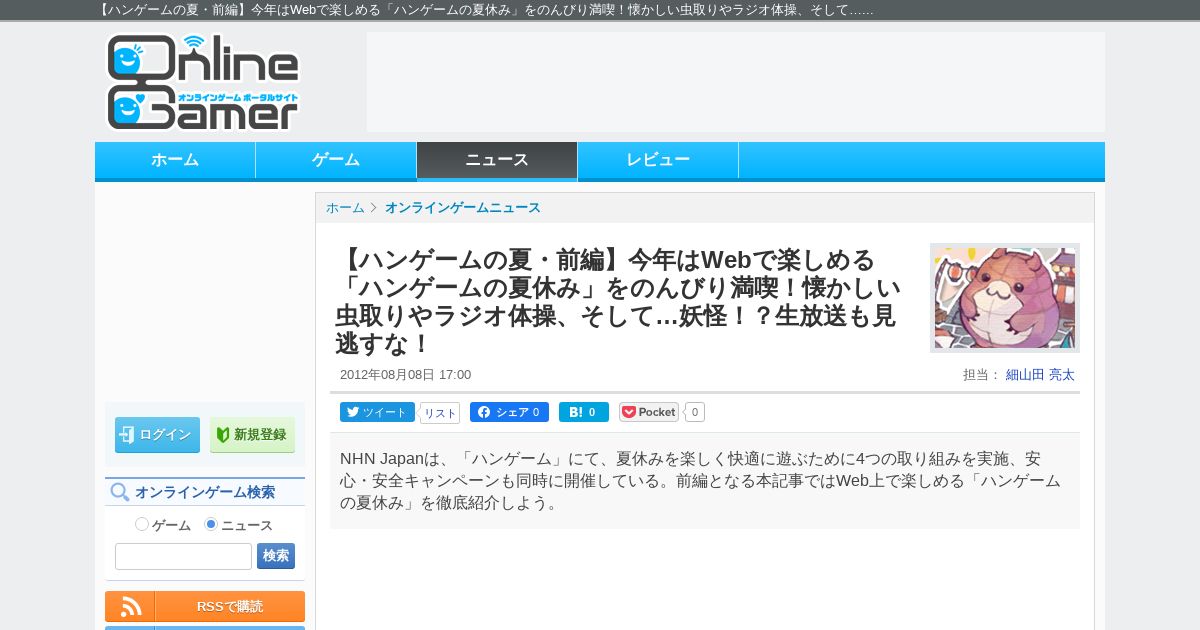This screenshot has width=1200, height=630.
Task: Click the Pocket count bubble
Action: click(695, 412)
